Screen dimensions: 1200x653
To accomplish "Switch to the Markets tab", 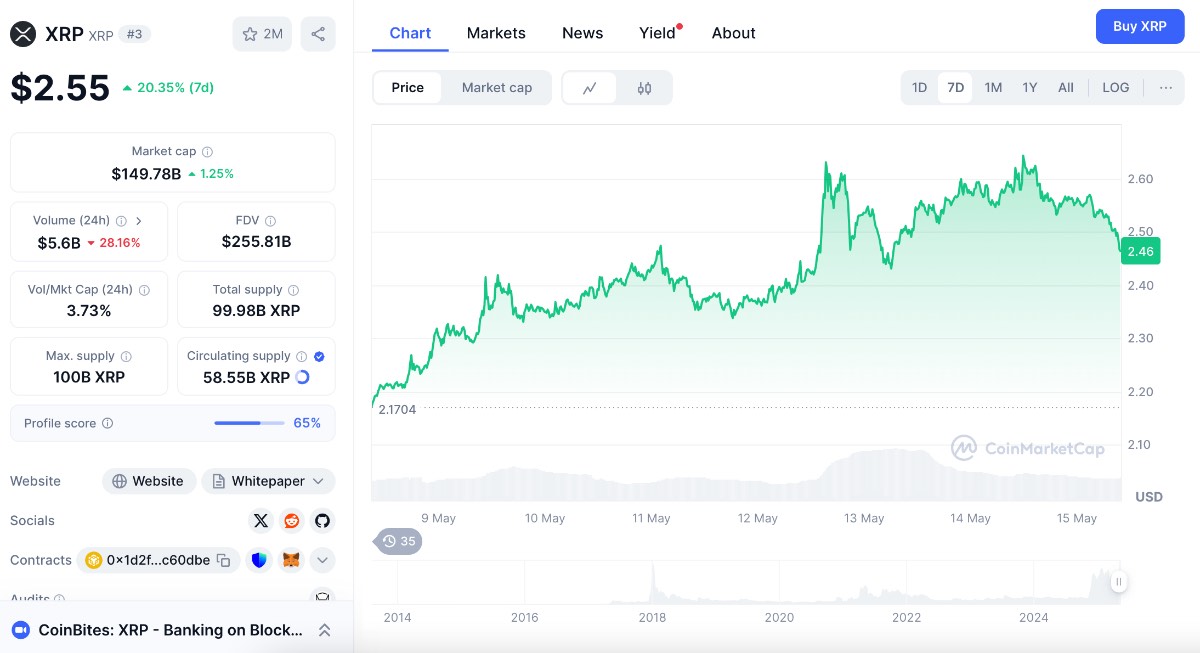I will [x=496, y=33].
